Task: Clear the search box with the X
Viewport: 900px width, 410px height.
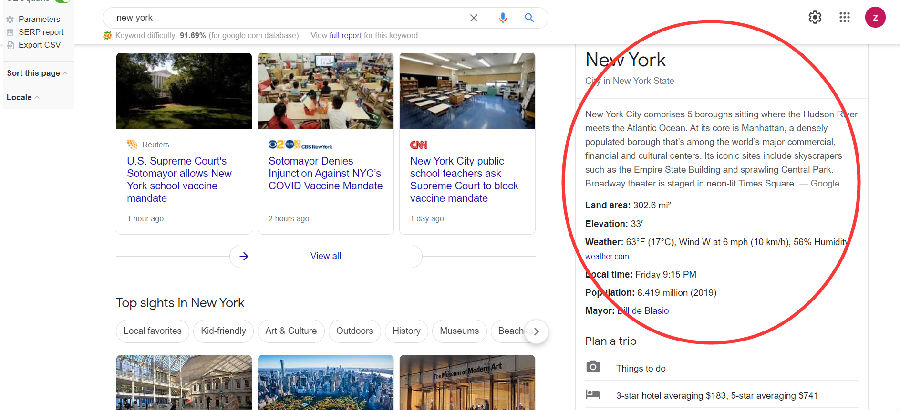Action: 474,18
